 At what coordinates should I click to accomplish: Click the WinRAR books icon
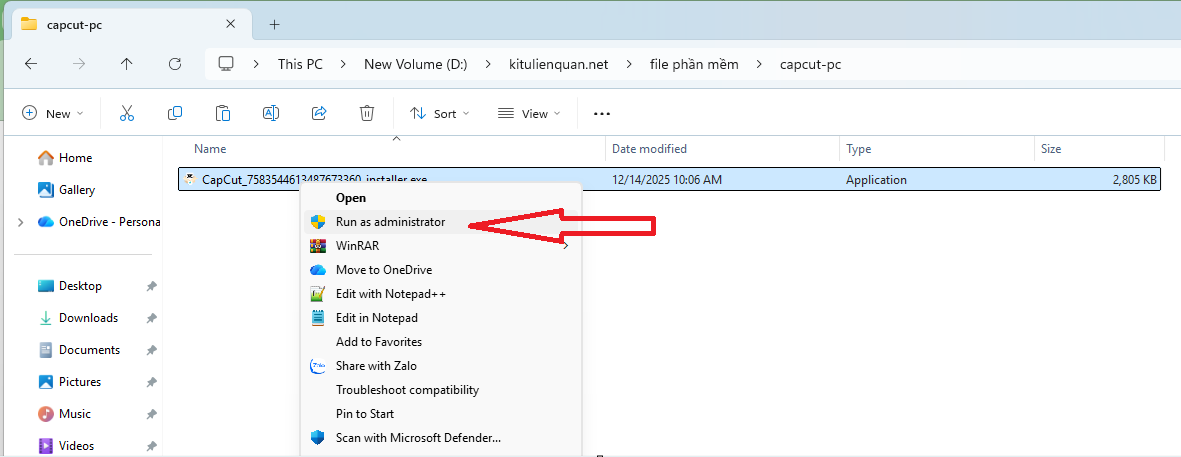pyautogui.click(x=318, y=245)
